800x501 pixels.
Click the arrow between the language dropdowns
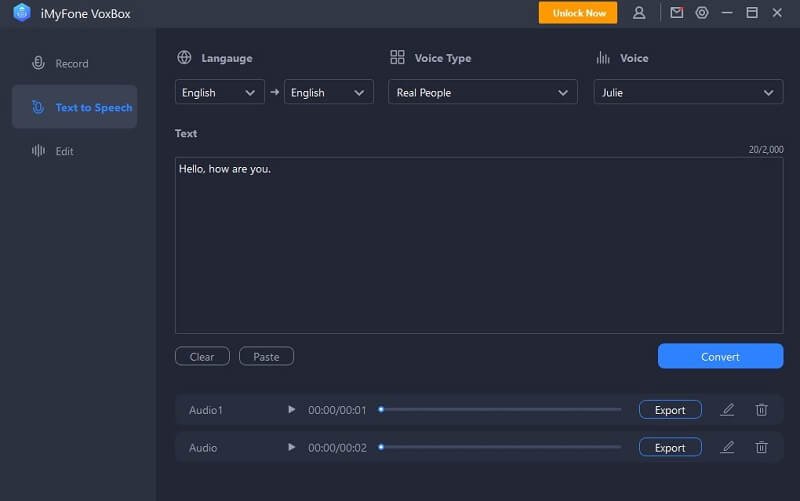[274, 92]
